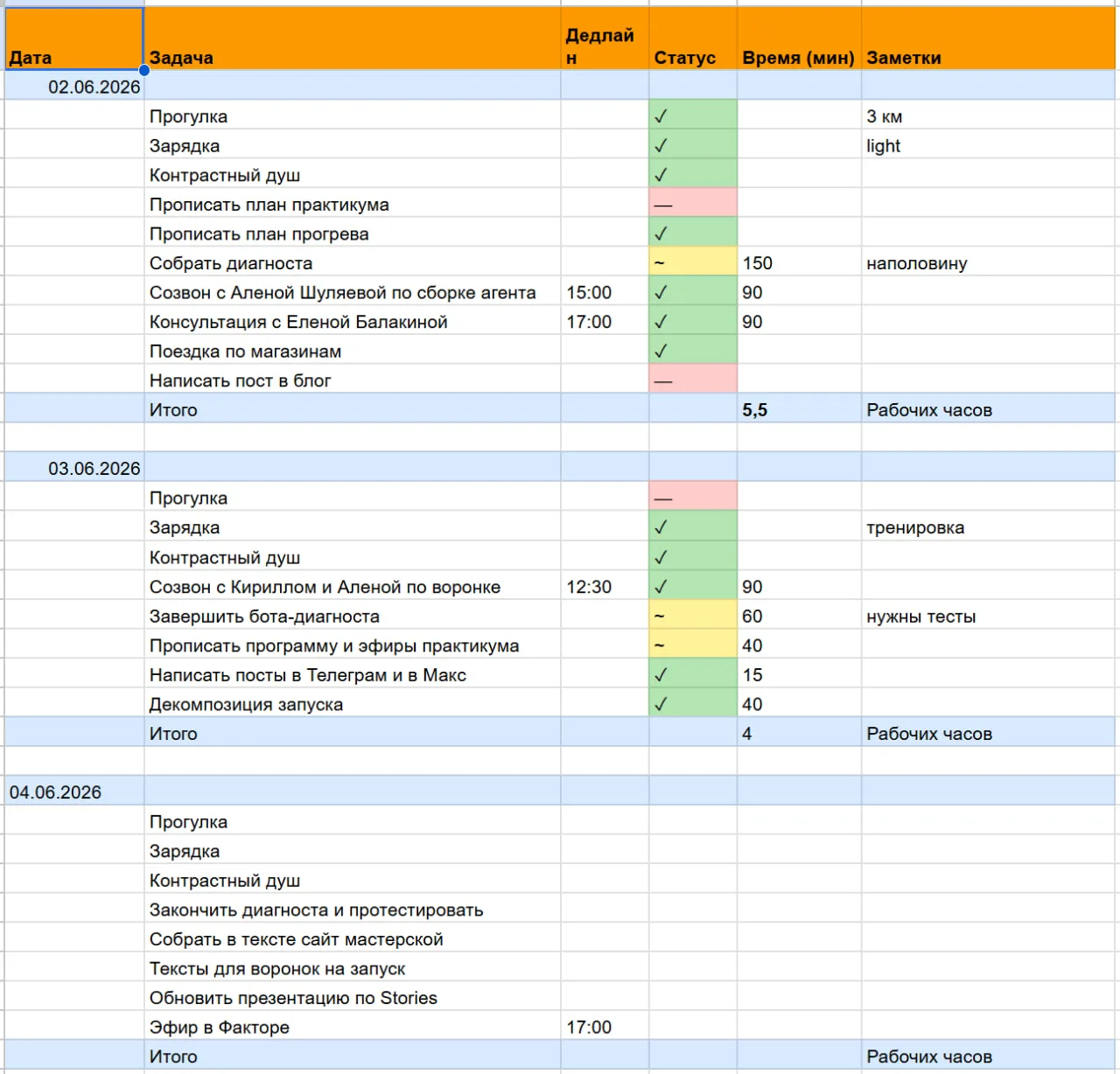Select the Статус header cell
The image size is (1120, 1074).
pyautogui.click(x=693, y=38)
